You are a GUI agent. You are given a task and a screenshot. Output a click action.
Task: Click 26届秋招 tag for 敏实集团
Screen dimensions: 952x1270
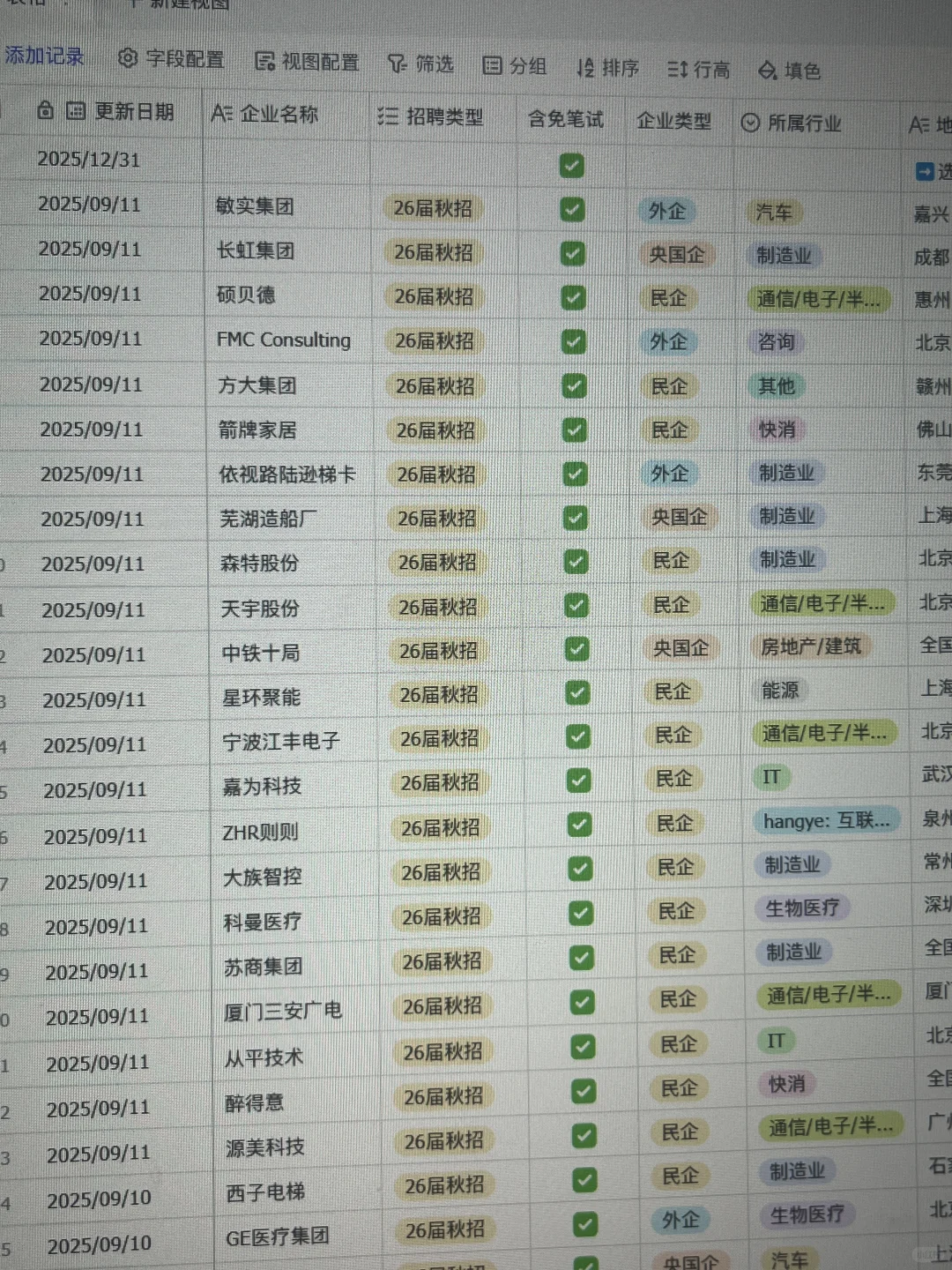click(433, 209)
